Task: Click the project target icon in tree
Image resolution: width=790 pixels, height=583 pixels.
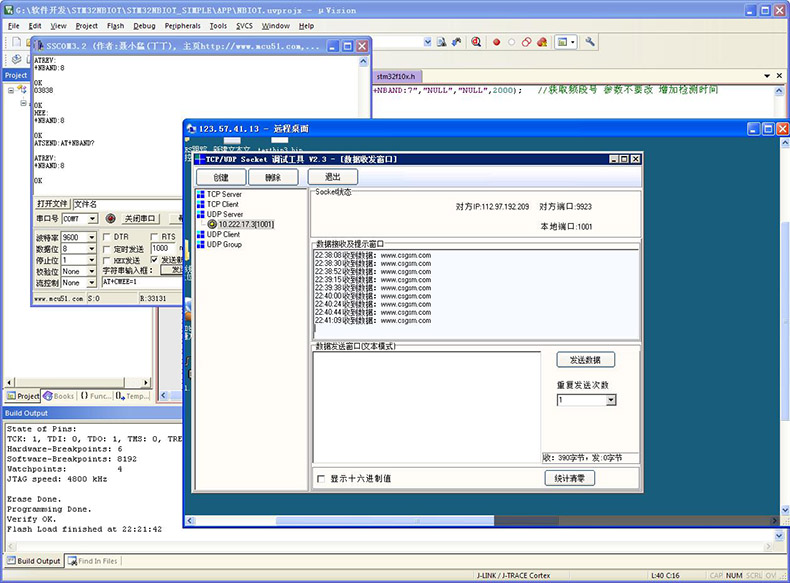Action: click(21, 90)
